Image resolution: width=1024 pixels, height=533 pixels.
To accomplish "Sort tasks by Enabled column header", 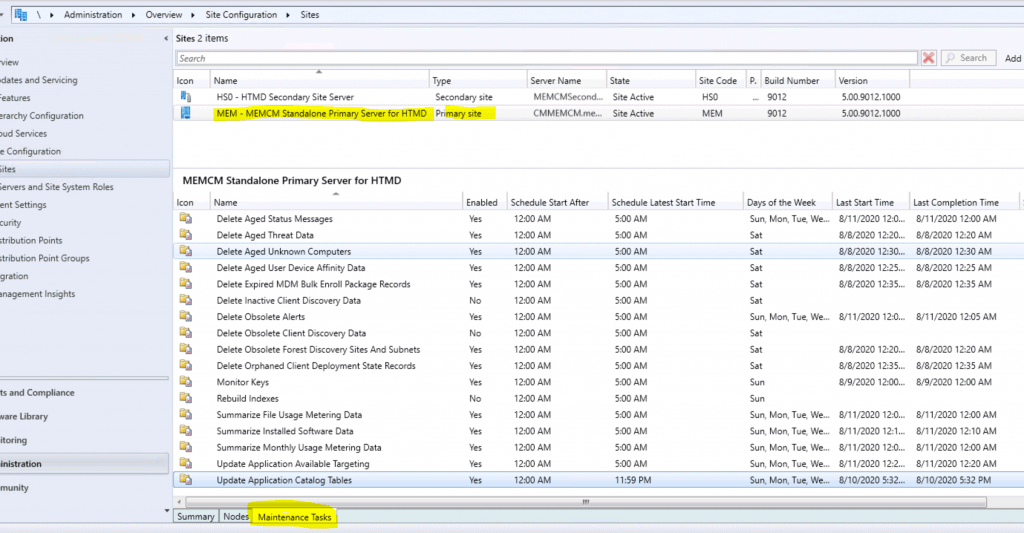I will pyautogui.click(x=485, y=202).
